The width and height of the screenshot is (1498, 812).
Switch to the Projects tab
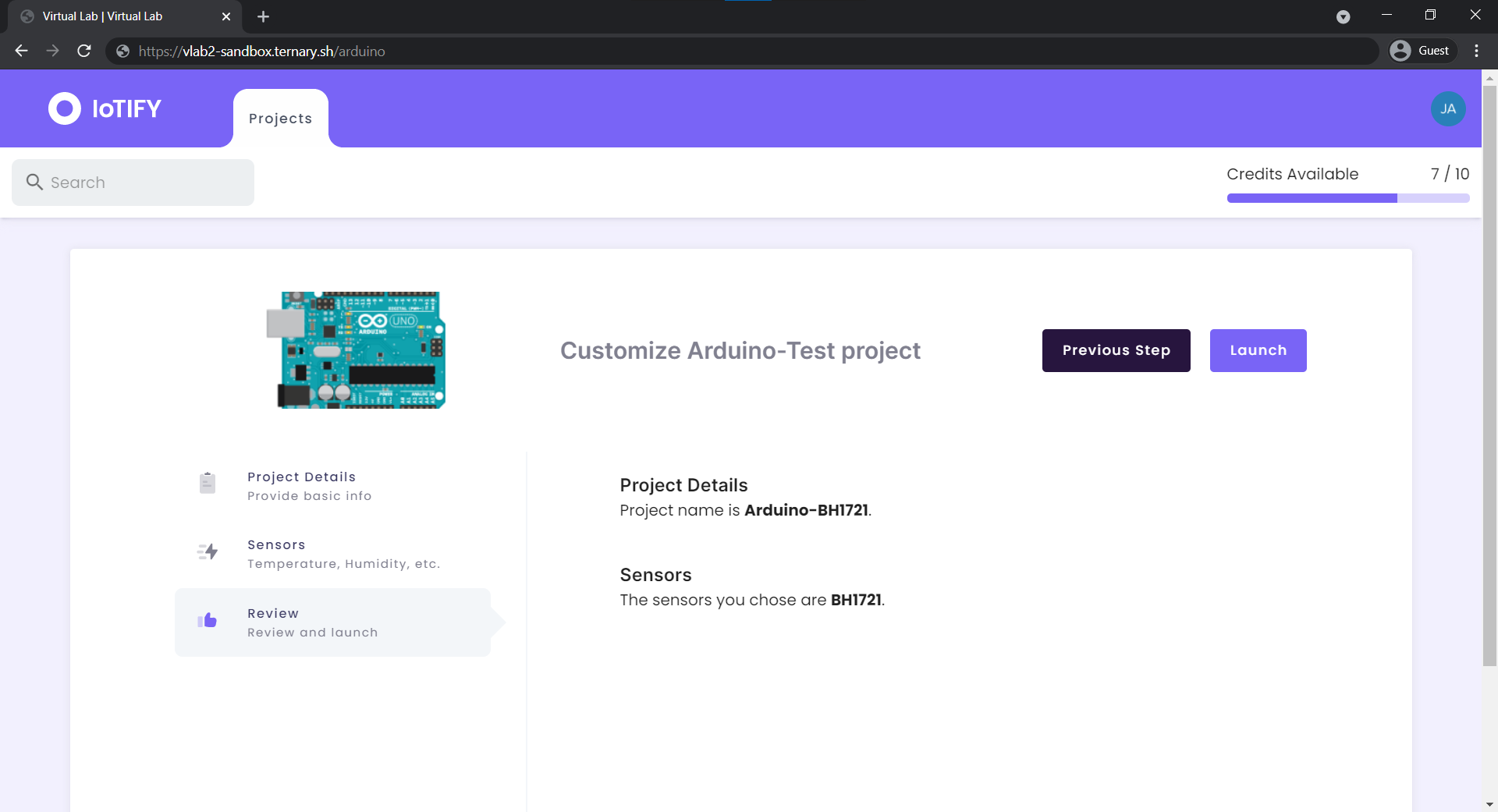(280, 119)
